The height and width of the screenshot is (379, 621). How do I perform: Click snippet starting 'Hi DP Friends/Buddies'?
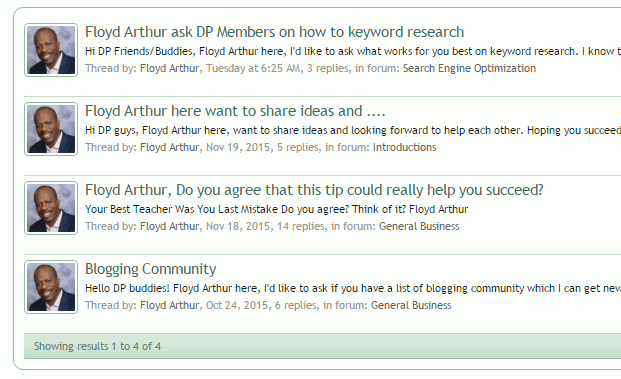[x=353, y=51]
